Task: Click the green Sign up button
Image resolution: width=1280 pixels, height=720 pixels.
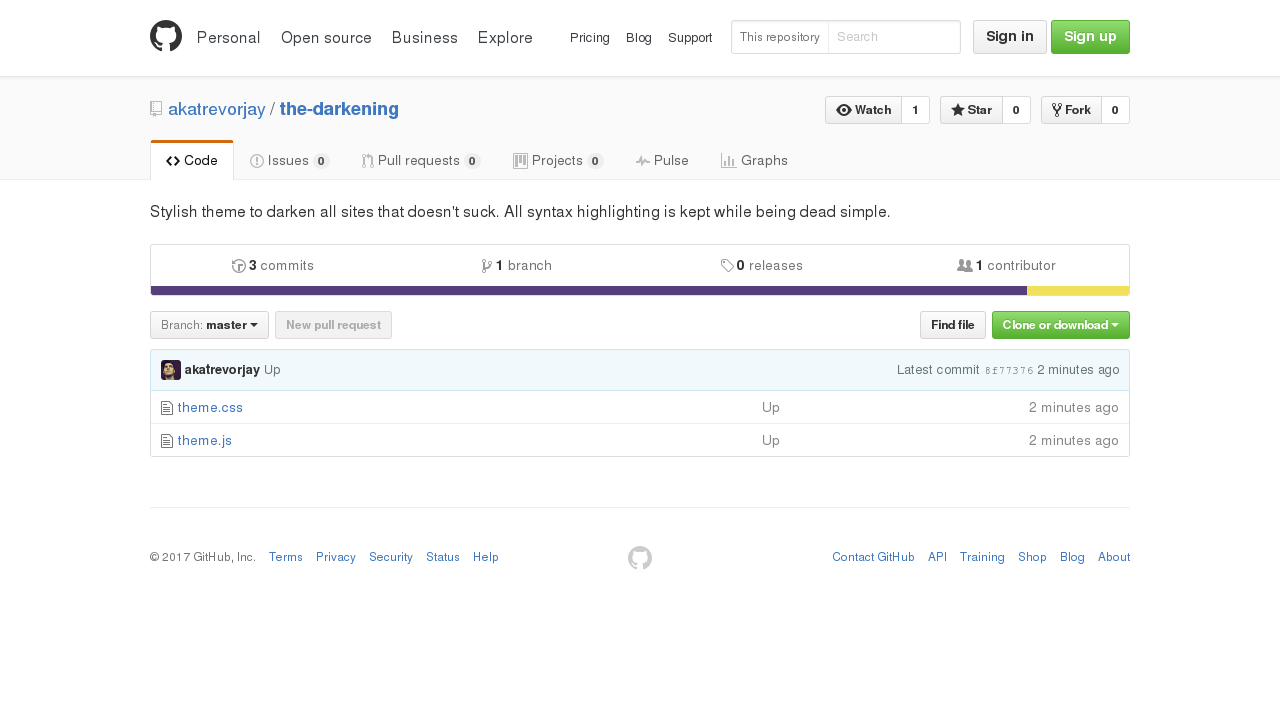Action: pyautogui.click(x=1090, y=37)
